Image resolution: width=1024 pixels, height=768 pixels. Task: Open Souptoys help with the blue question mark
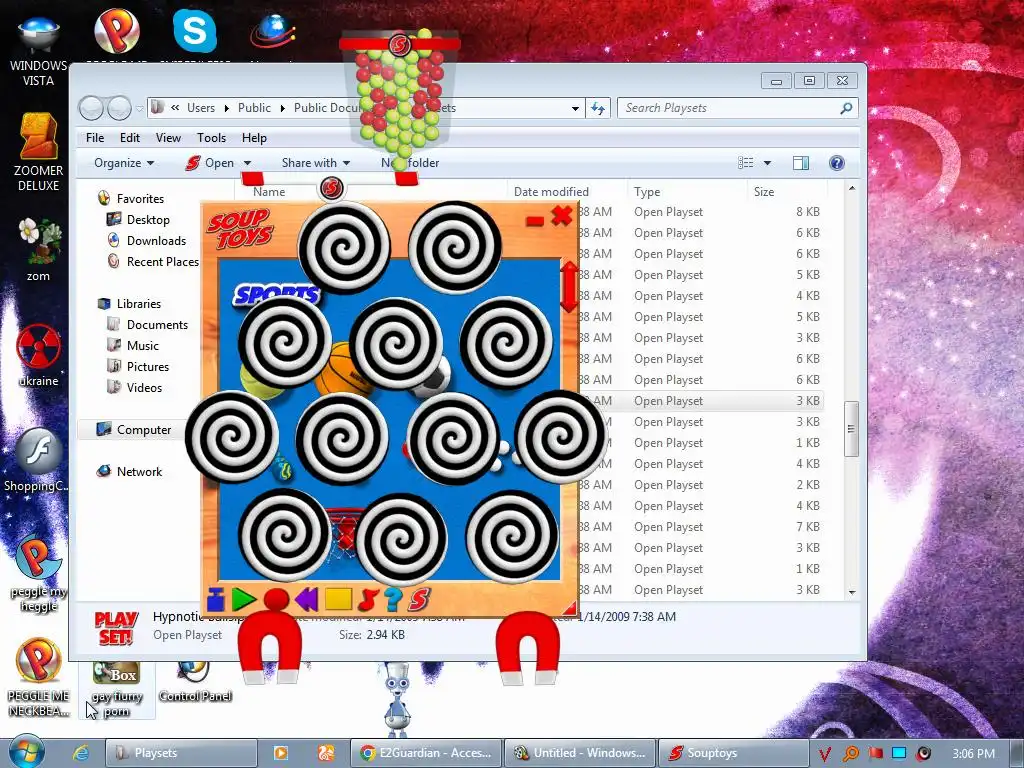click(x=393, y=599)
